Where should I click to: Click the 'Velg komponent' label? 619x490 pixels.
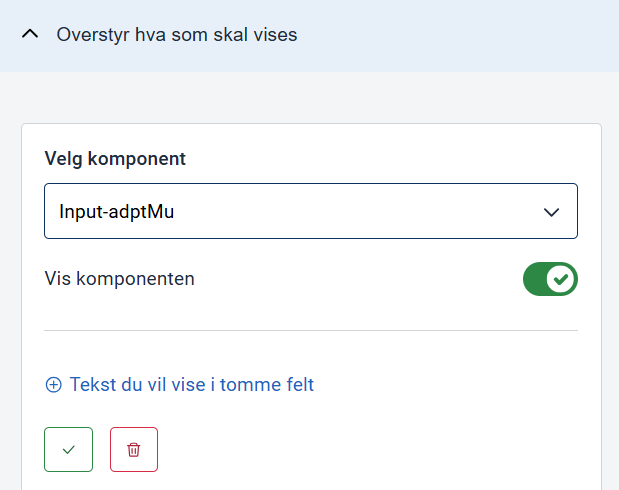click(x=115, y=159)
